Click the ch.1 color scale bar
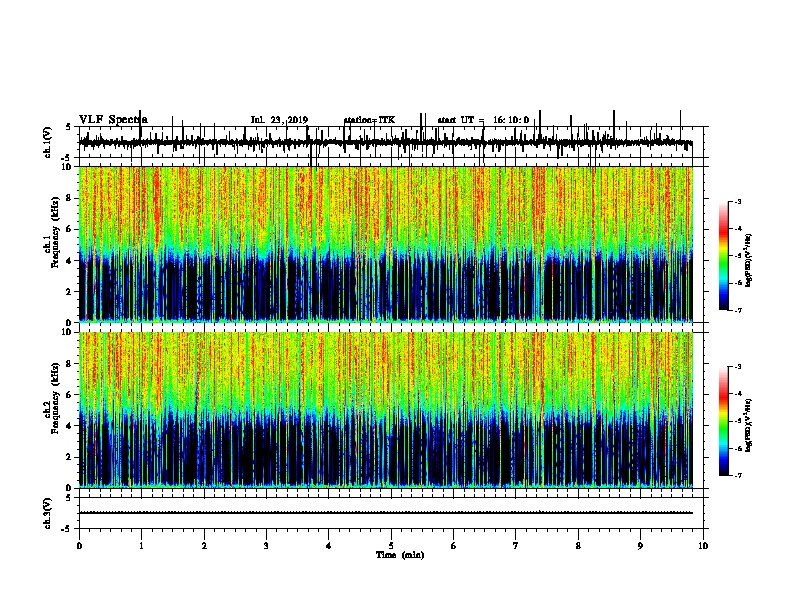Image resolution: width=792 pixels, height=612 pixels. click(x=724, y=256)
